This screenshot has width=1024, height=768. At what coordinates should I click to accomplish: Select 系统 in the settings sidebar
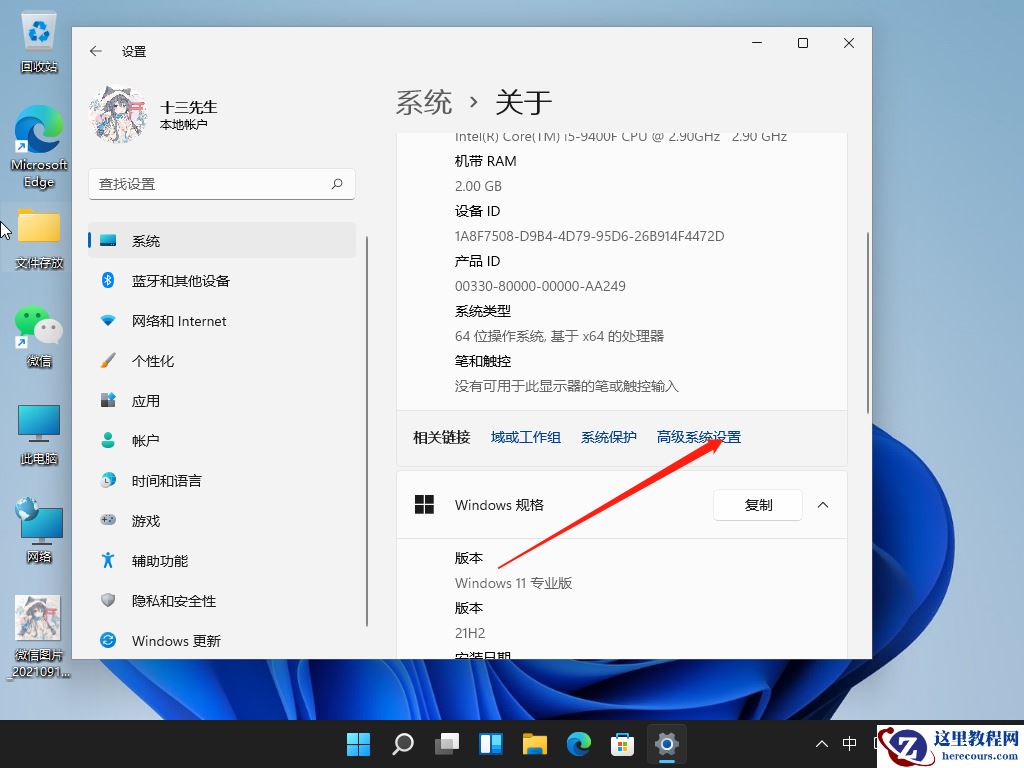(146, 240)
